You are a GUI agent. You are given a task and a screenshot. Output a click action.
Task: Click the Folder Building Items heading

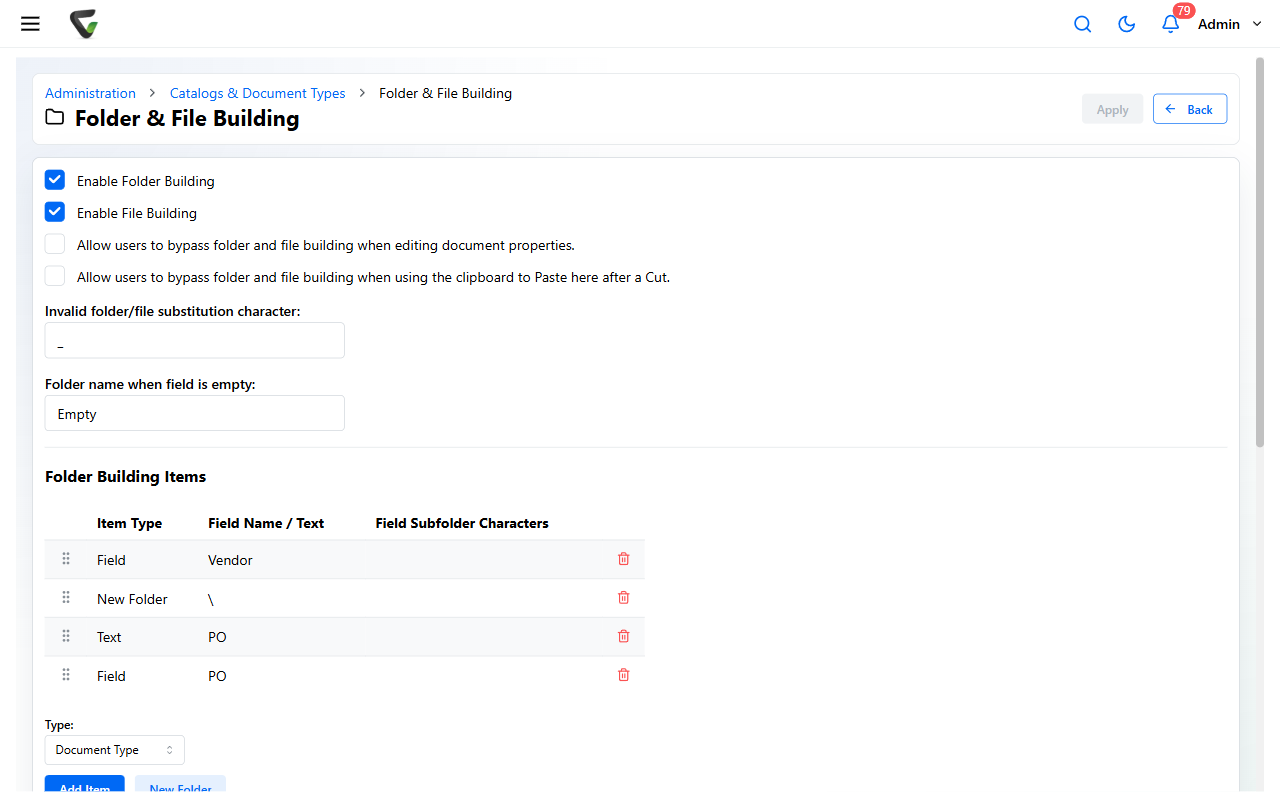tap(125, 476)
